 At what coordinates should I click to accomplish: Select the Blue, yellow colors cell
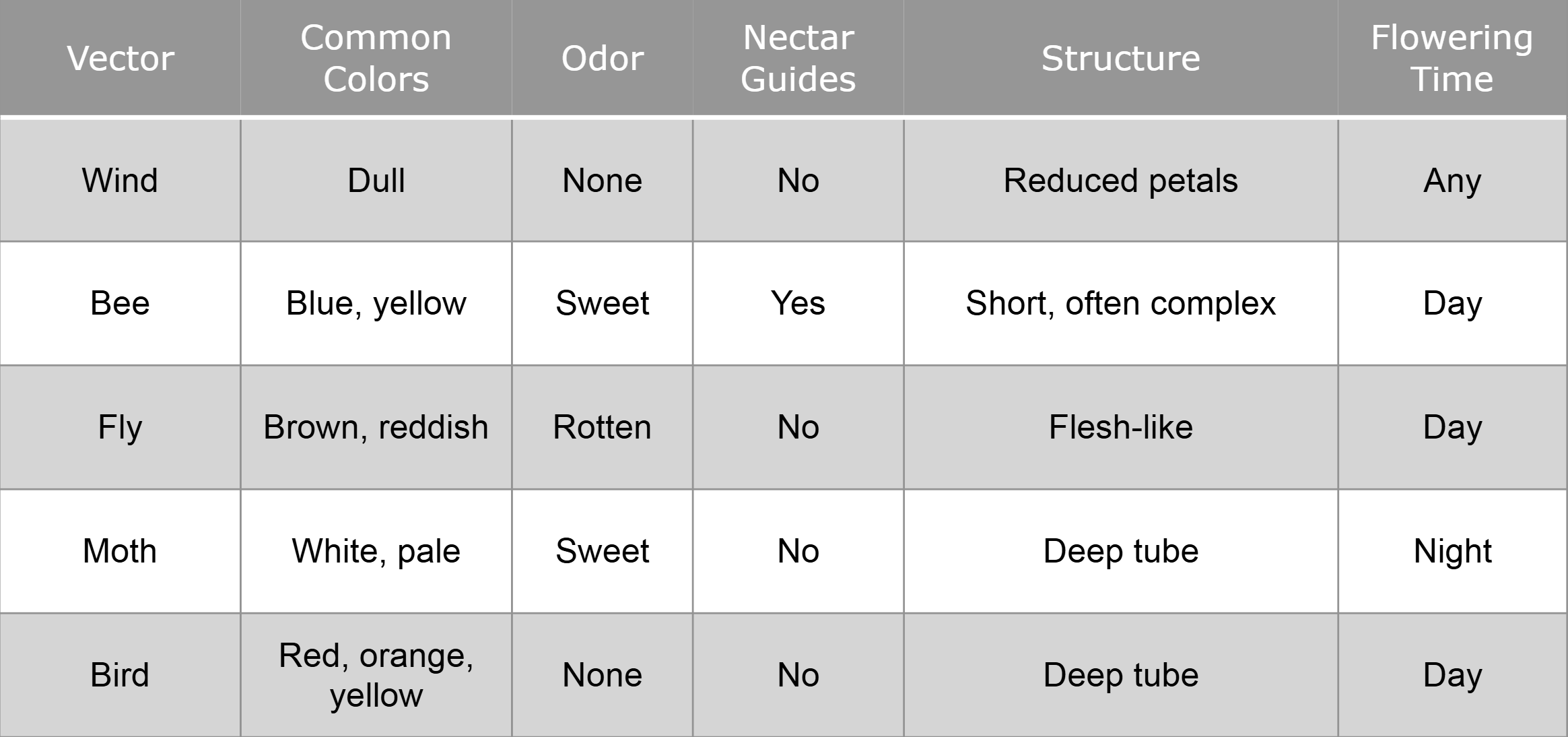(376, 303)
